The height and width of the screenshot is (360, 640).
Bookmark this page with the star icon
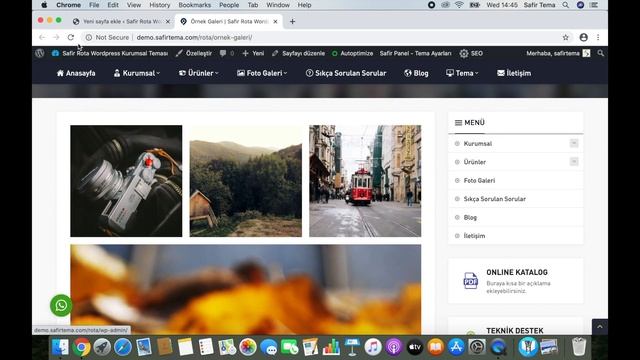pos(565,37)
